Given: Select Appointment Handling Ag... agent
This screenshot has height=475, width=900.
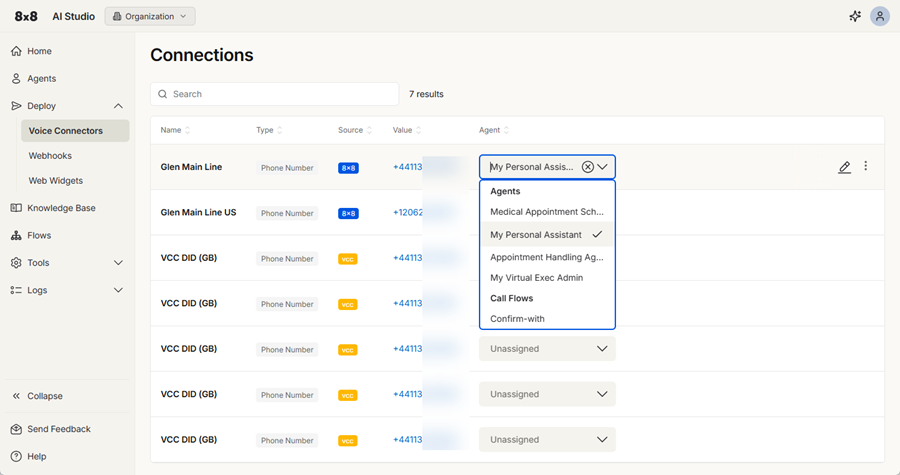Looking at the screenshot, I should 547,258.
